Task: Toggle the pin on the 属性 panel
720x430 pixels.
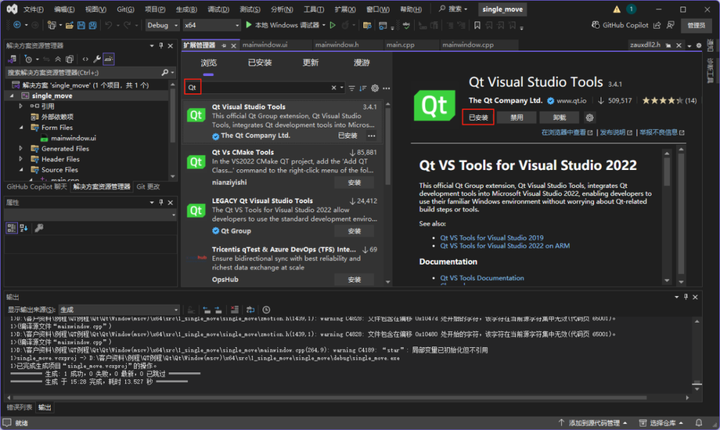Action: 161,202
